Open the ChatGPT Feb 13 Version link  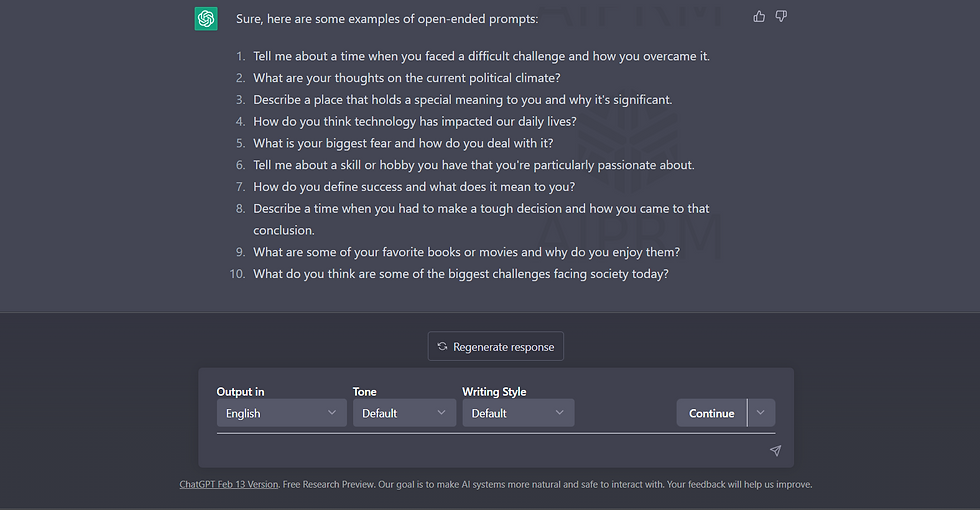(229, 484)
